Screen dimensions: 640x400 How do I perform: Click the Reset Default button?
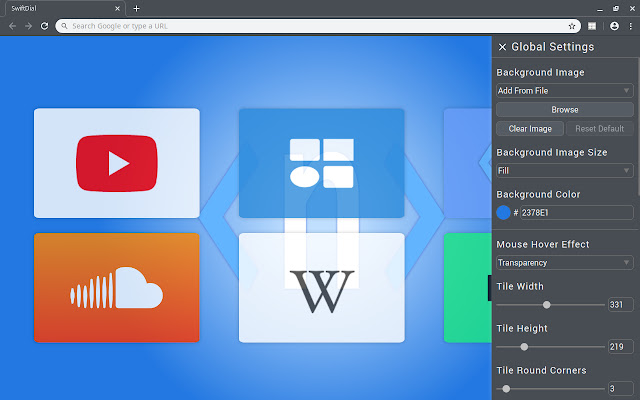point(600,129)
